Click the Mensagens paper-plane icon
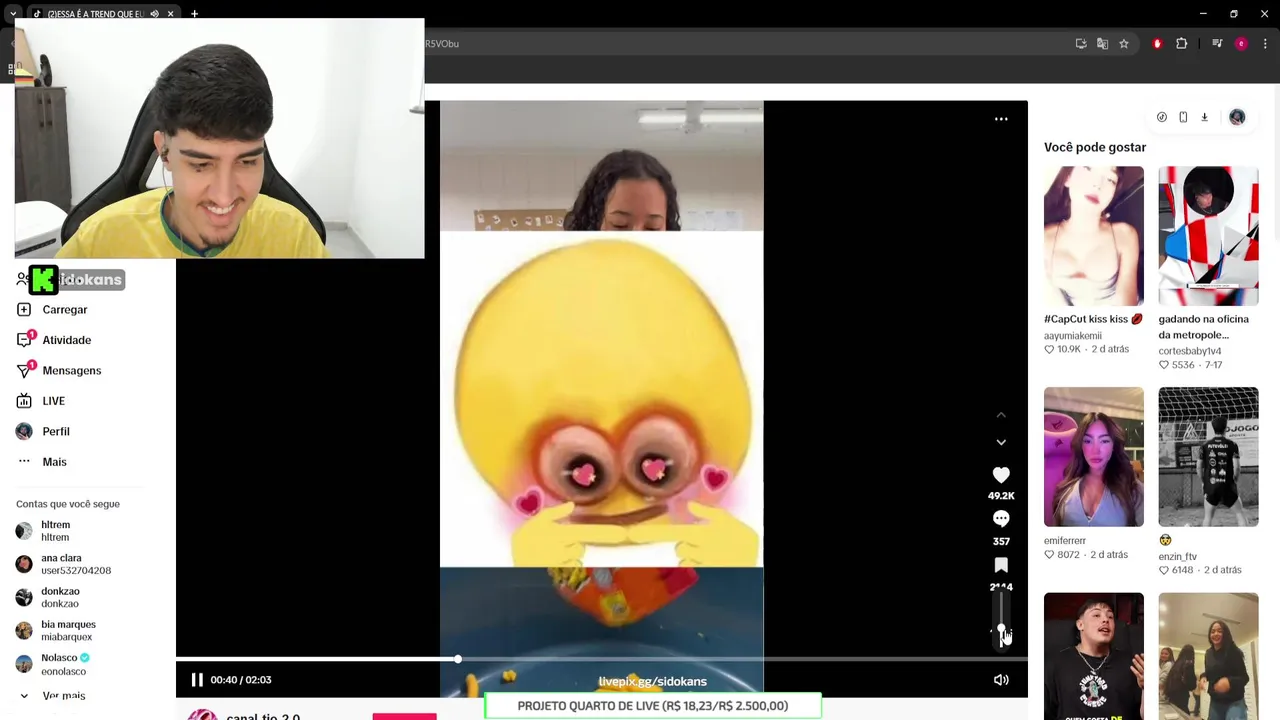 pos(24,371)
